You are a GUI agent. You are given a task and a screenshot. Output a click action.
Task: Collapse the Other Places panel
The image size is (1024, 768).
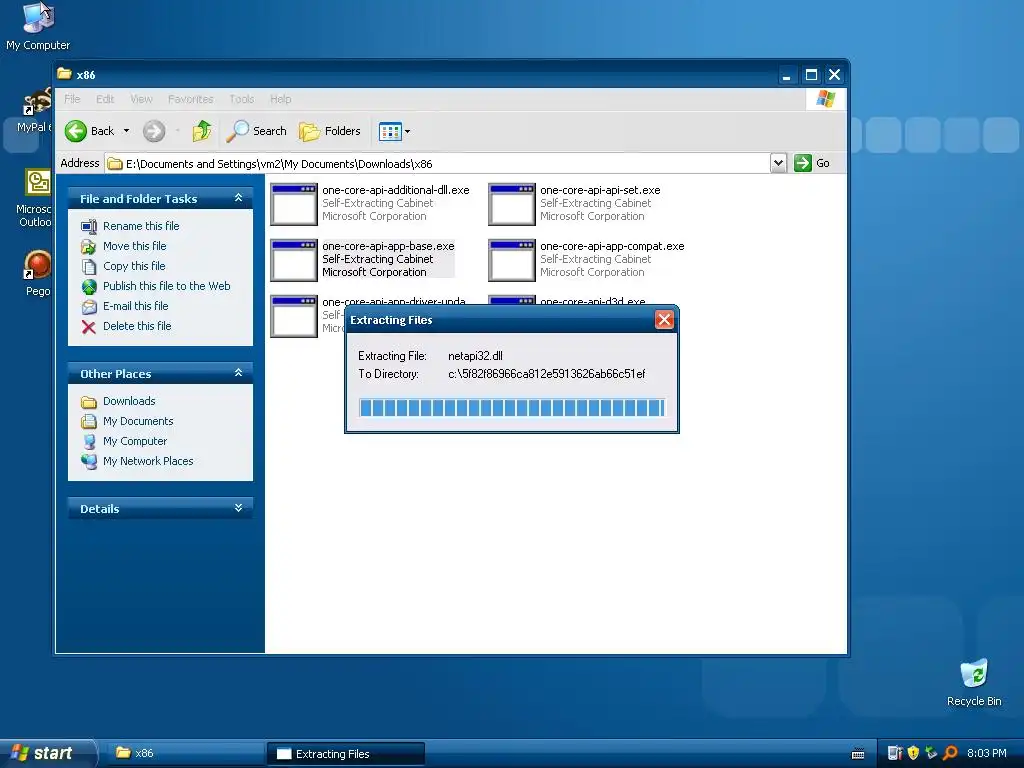238,373
